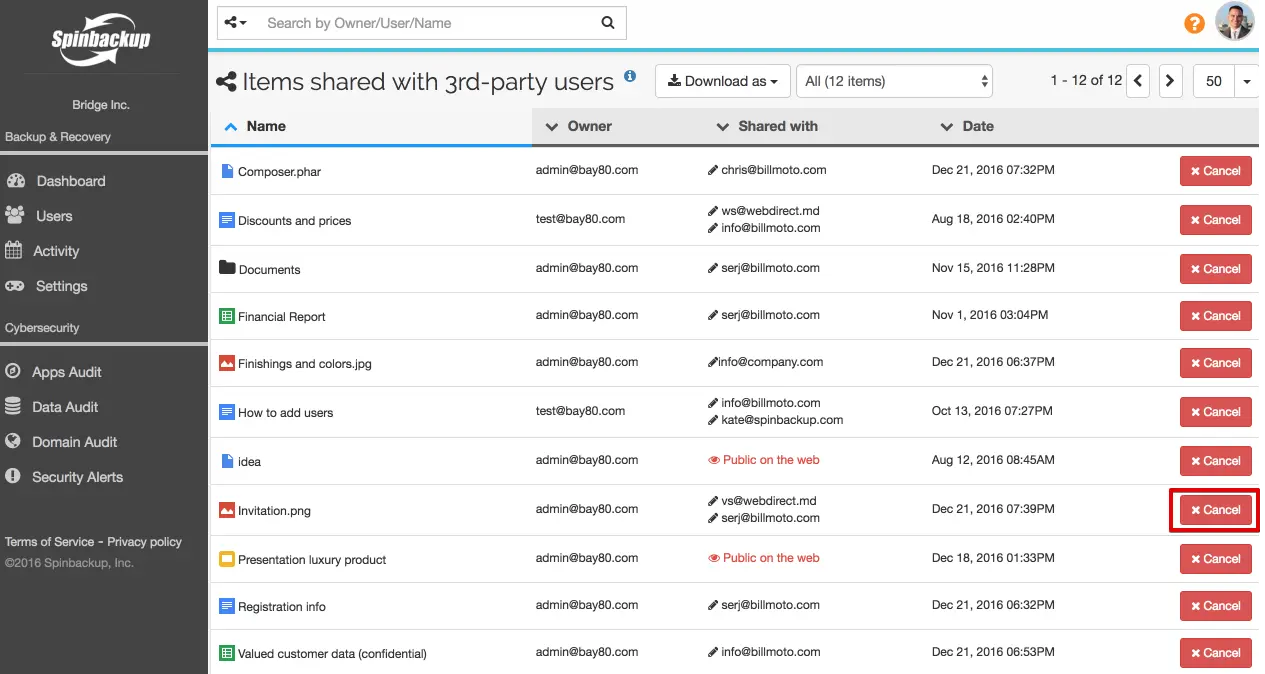The width and height of the screenshot is (1265, 674).
Task: Open the All (12 items) filter select
Action: (x=896, y=81)
